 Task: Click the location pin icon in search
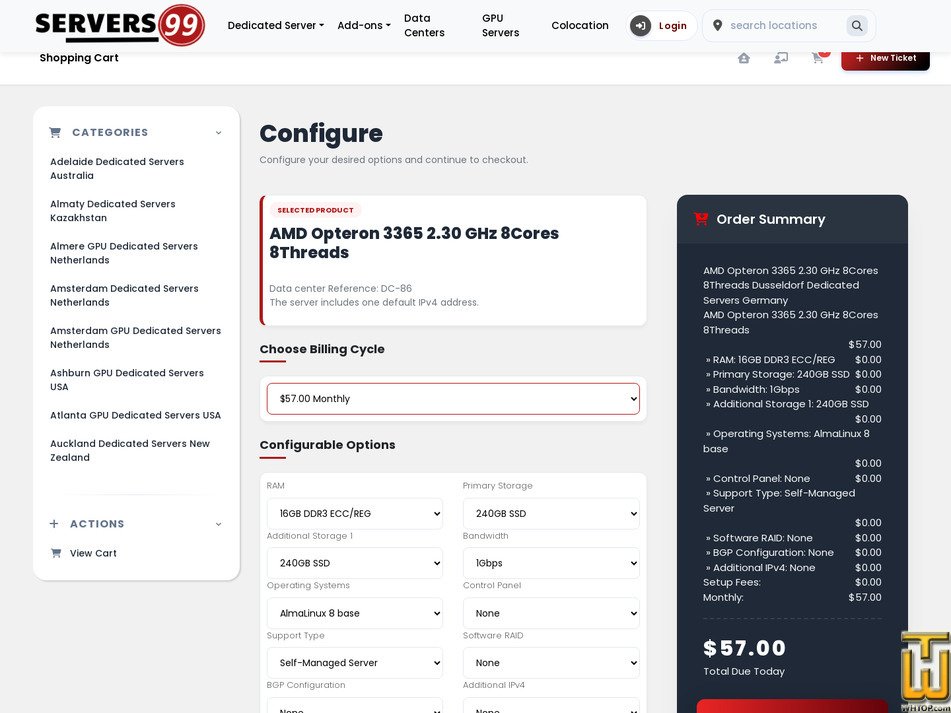coord(717,25)
